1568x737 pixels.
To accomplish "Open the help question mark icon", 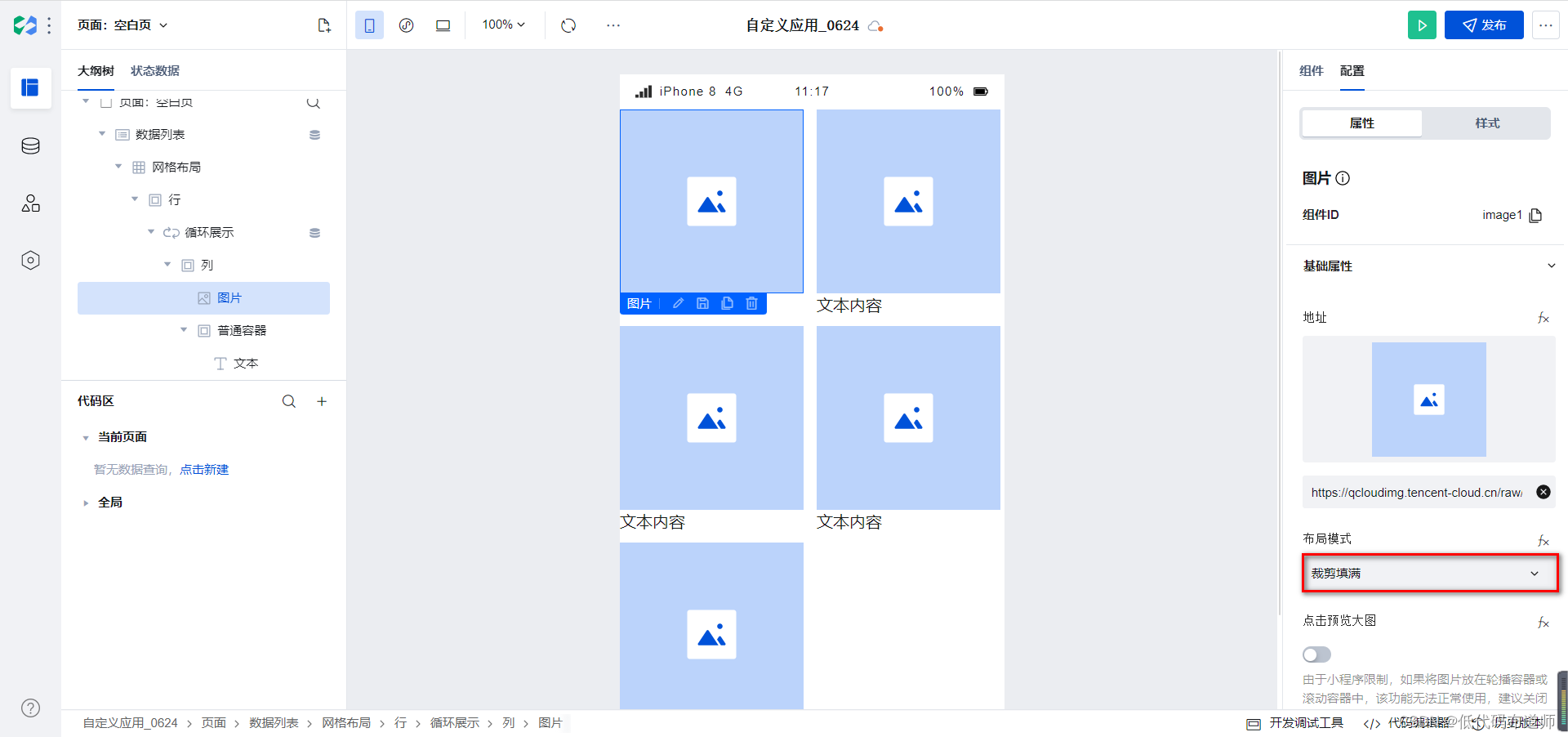I will point(31,708).
